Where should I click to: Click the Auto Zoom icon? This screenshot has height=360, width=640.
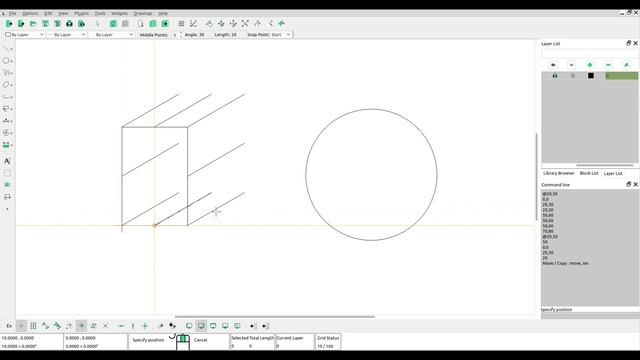coord(245,24)
